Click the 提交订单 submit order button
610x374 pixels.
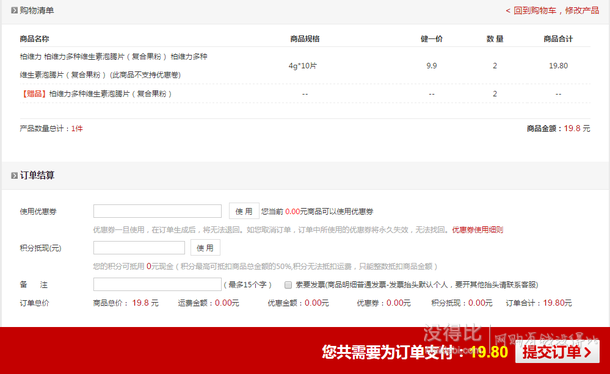[x=557, y=352]
